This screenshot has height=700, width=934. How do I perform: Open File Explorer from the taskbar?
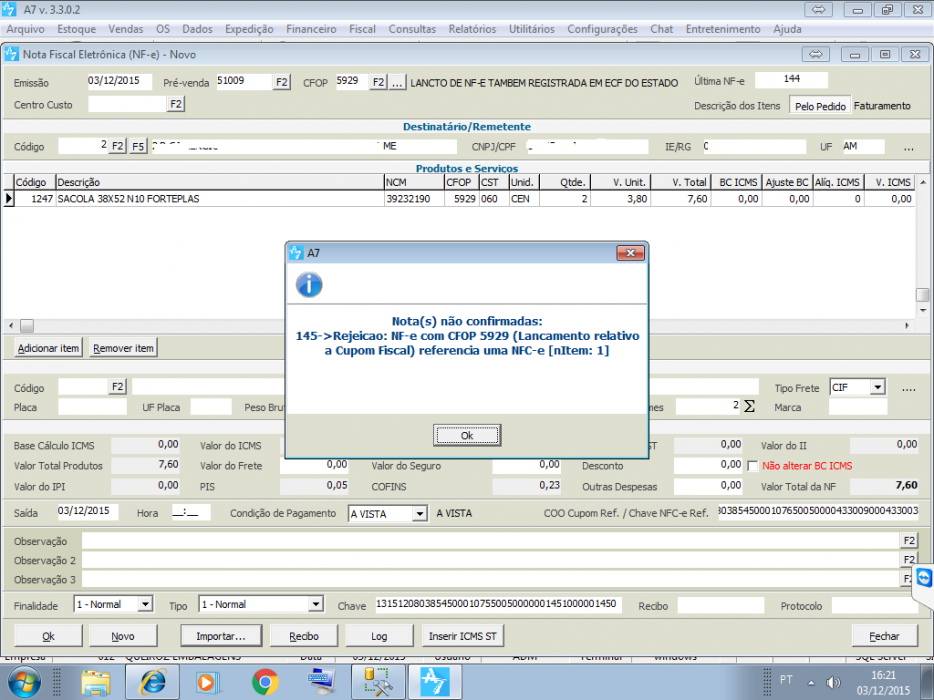(96, 682)
